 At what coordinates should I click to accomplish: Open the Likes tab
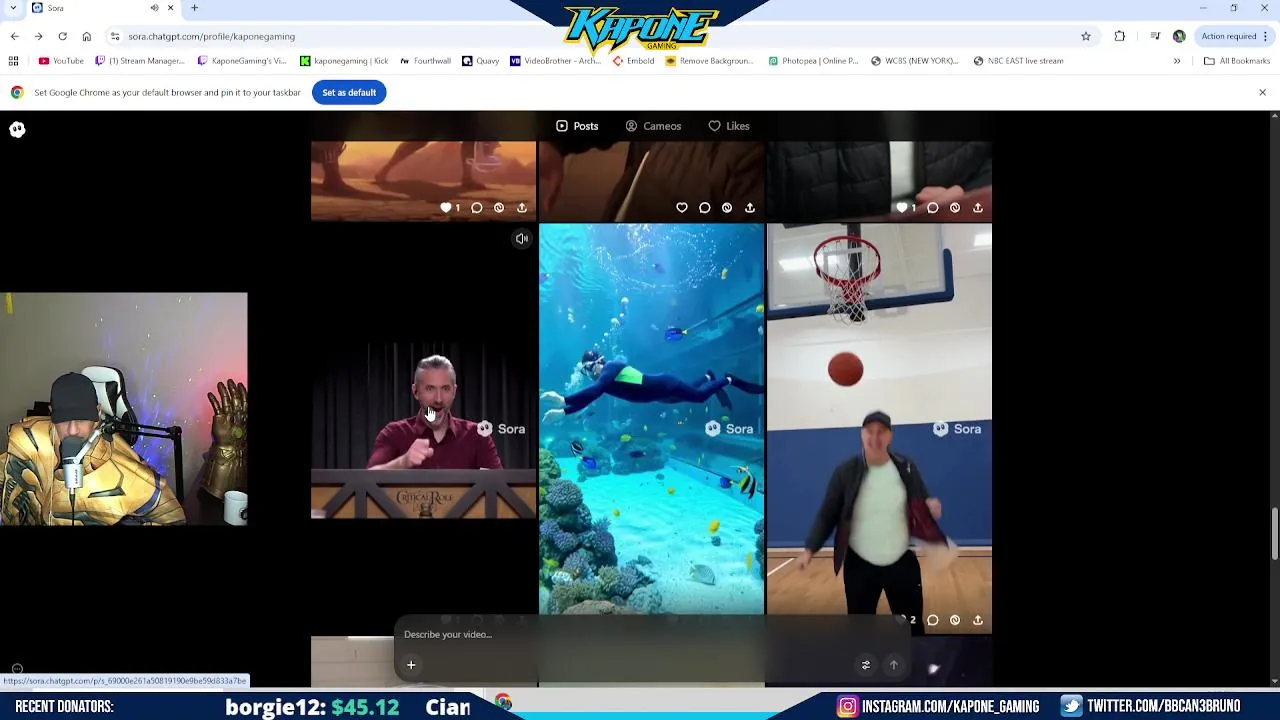[x=729, y=126]
